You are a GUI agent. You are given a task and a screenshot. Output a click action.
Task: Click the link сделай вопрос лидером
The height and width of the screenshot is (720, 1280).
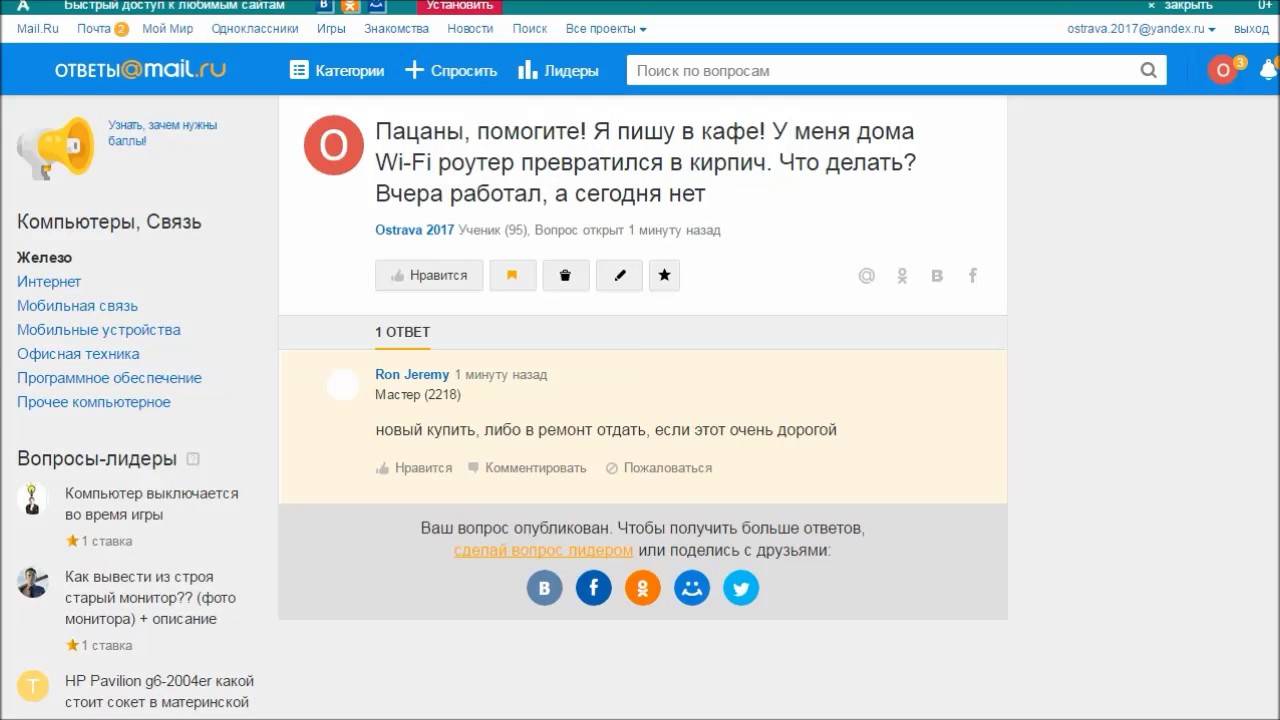[x=543, y=550]
